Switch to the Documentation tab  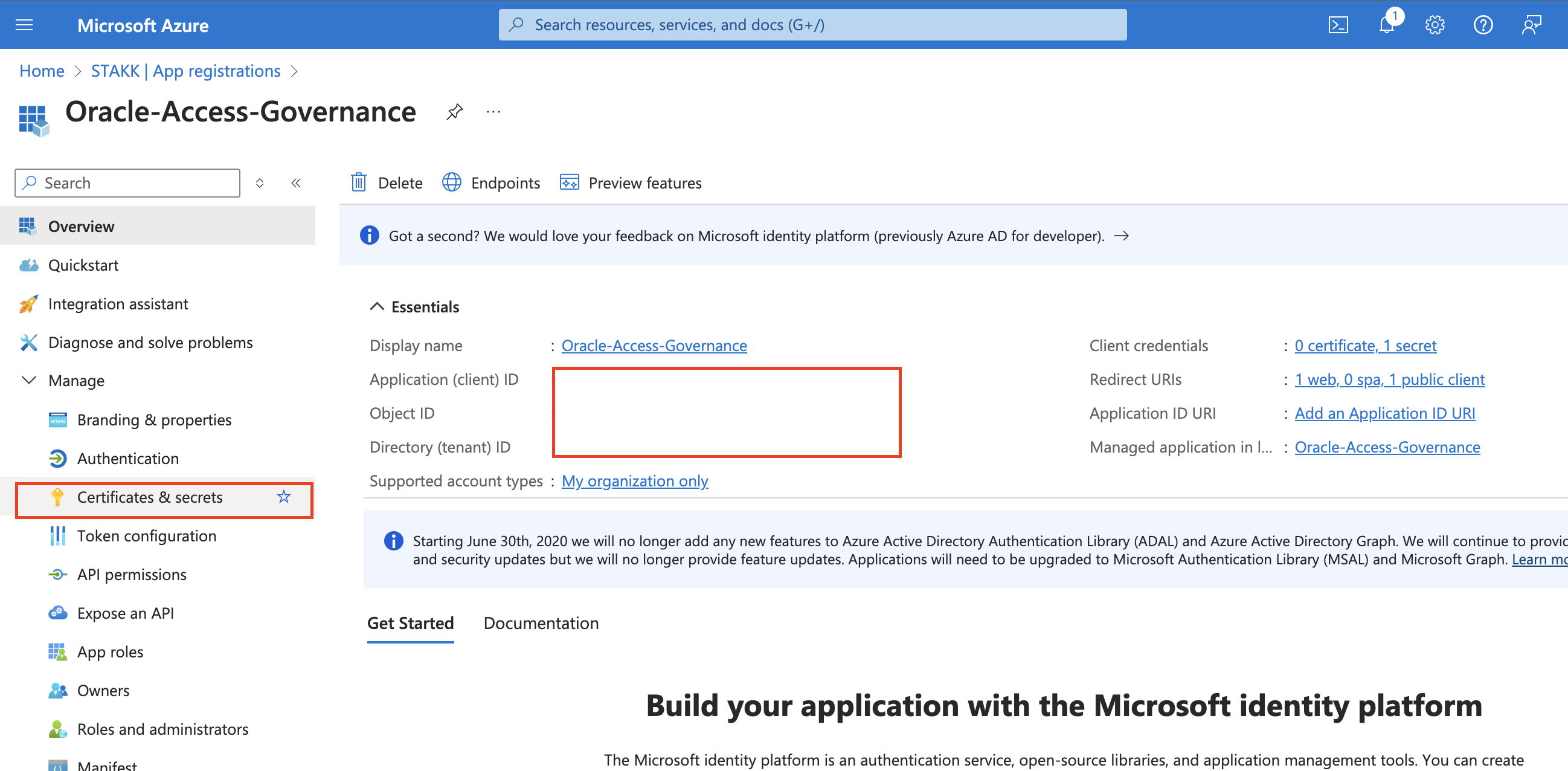(x=541, y=623)
